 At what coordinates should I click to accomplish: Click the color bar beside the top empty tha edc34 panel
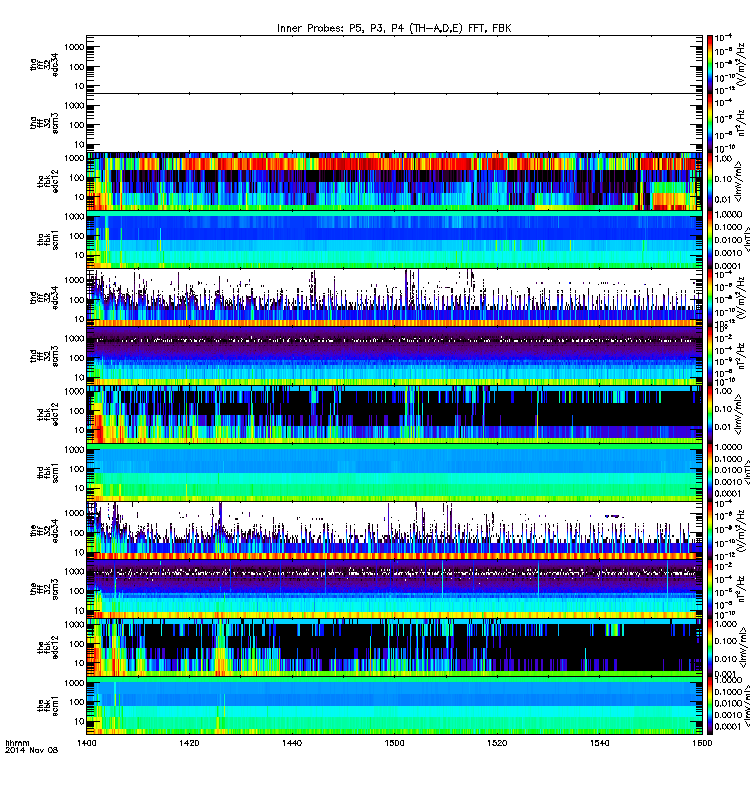[710, 64]
